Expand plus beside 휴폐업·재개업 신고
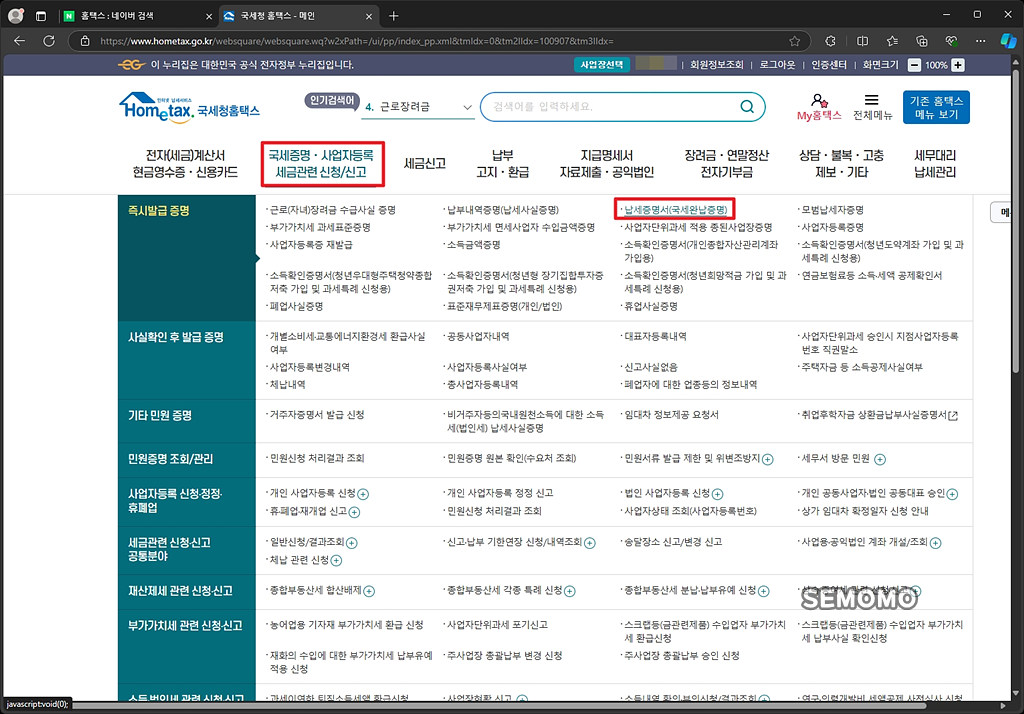 point(354,512)
